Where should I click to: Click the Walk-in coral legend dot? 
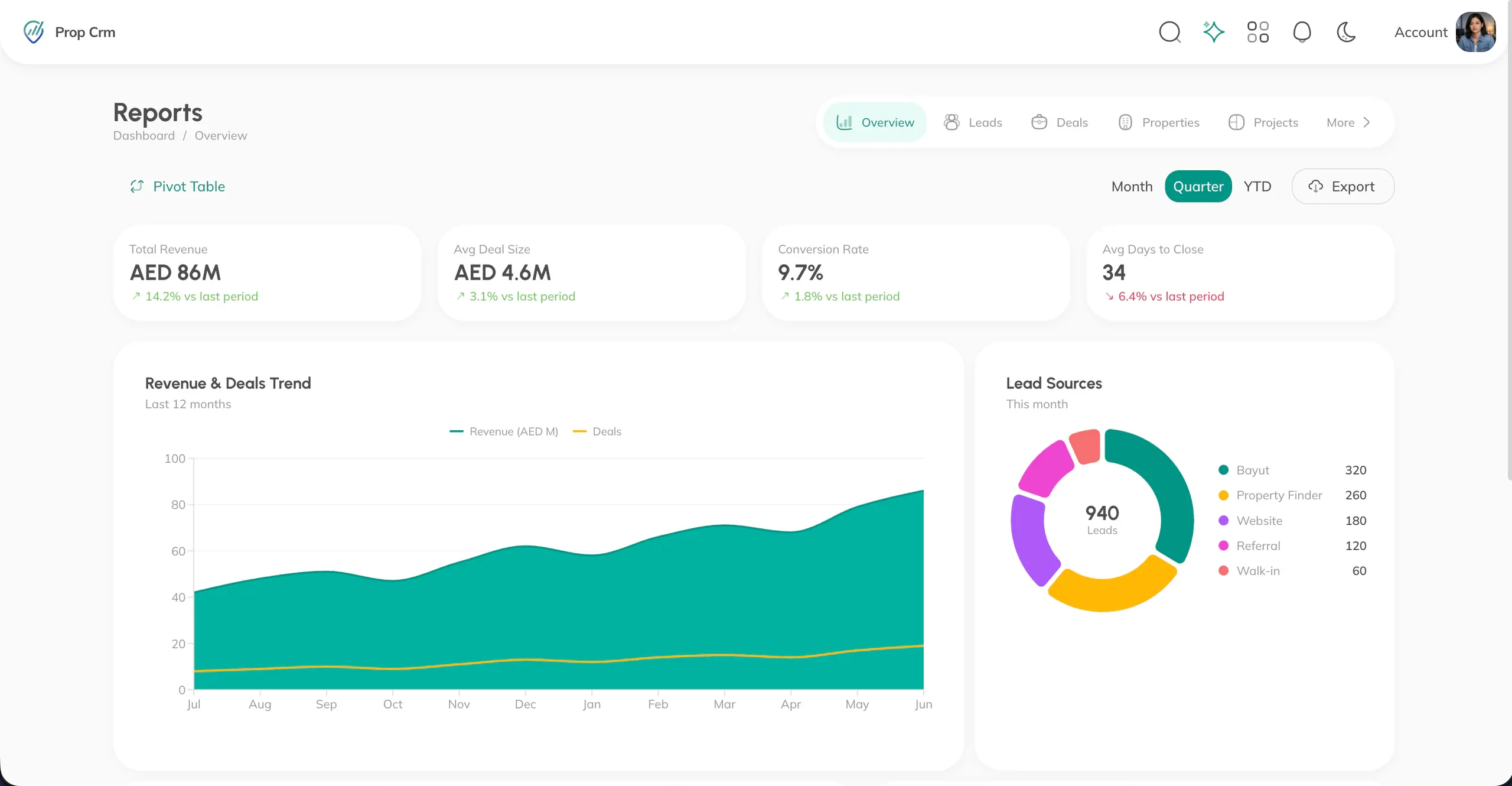pyautogui.click(x=1223, y=571)
